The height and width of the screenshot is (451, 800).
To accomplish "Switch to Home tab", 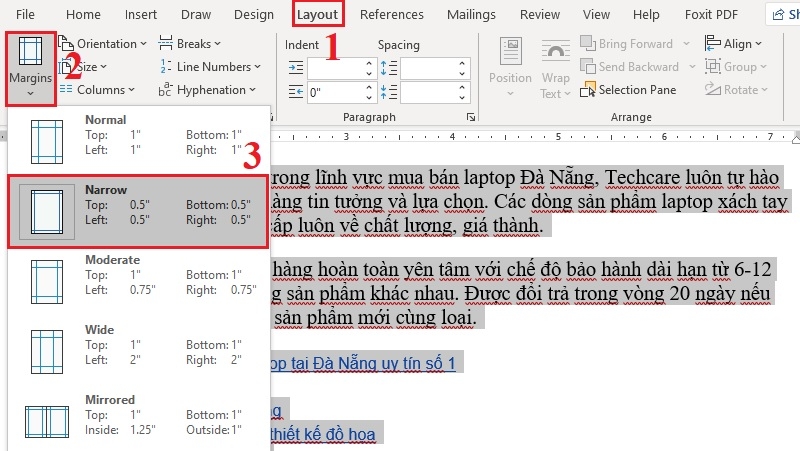I will tap(83, 14).
